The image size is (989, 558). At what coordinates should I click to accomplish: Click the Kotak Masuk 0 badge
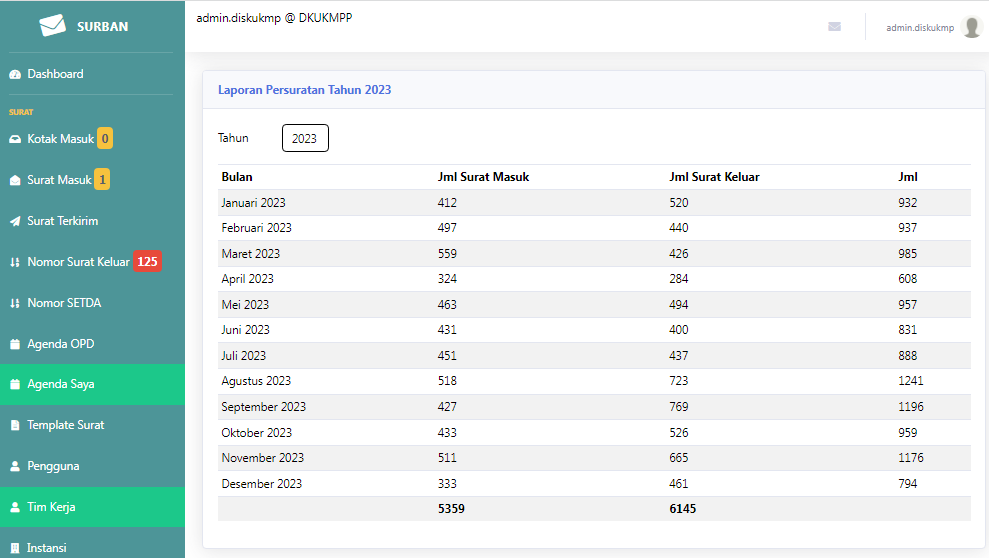click(105, 139)
